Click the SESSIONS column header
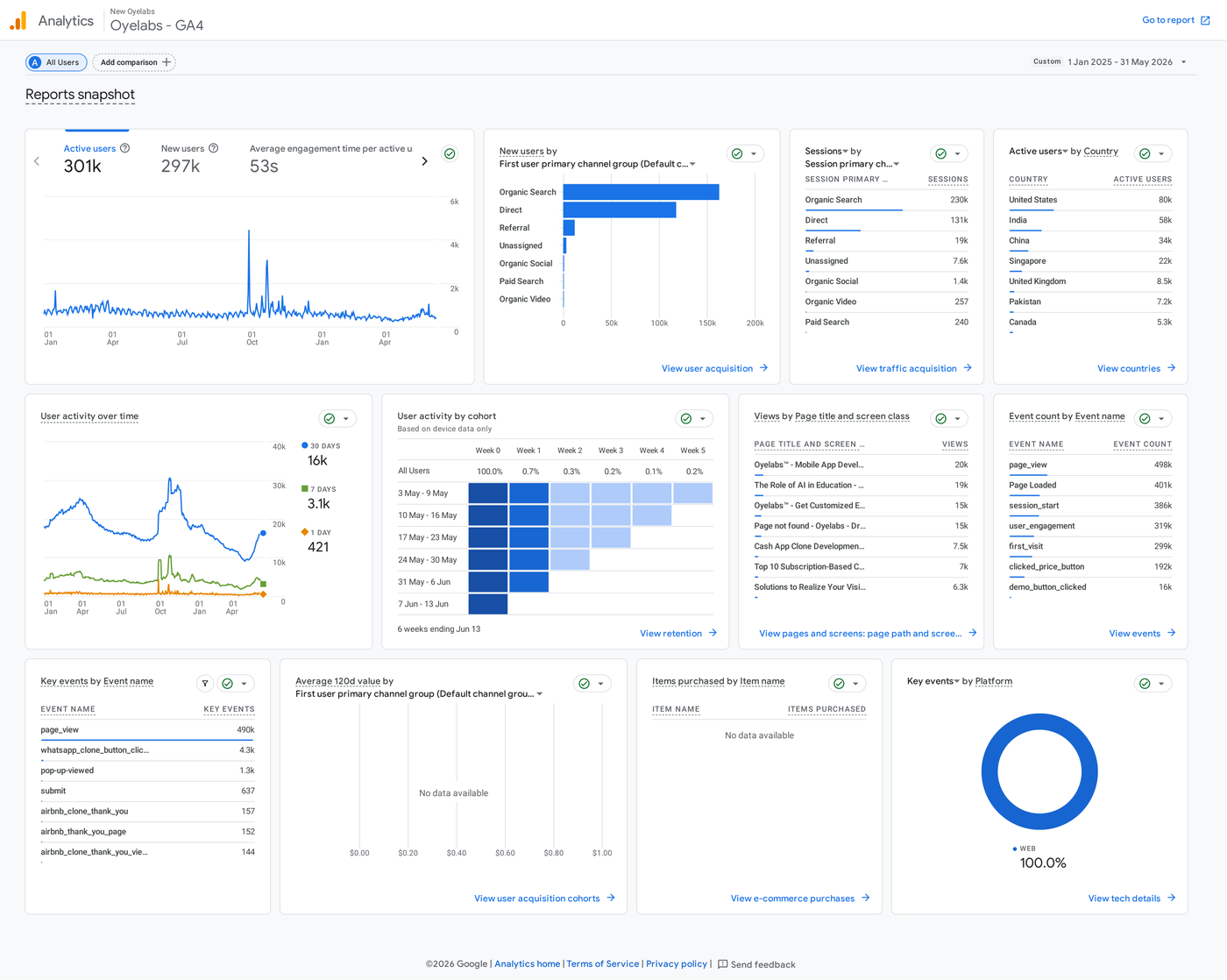1227x980 pixels. coord(947,179)
